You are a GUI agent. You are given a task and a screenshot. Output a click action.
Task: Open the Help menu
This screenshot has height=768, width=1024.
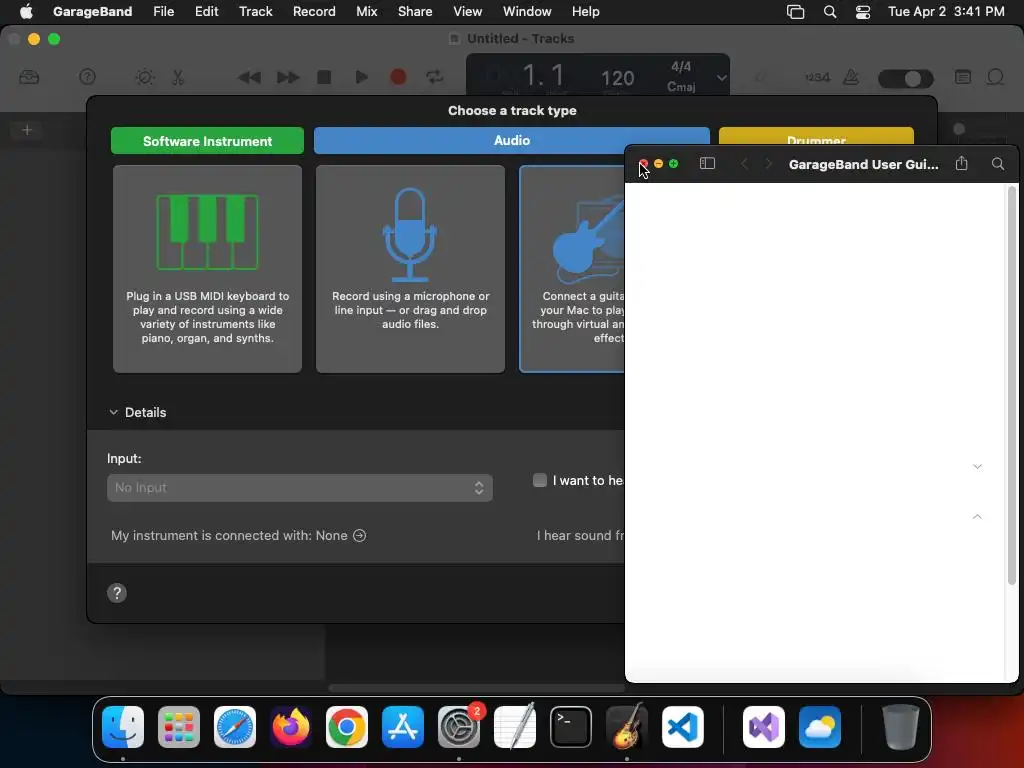point(585,11)
